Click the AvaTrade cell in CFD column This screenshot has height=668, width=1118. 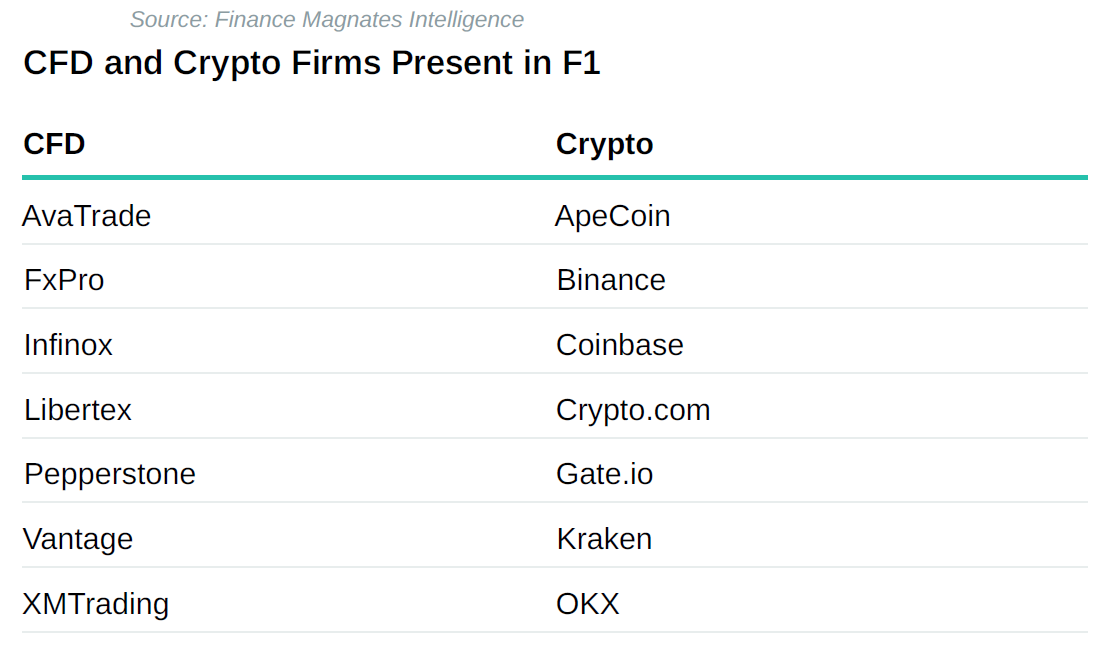pyautogui.click(x=87, y=216)
